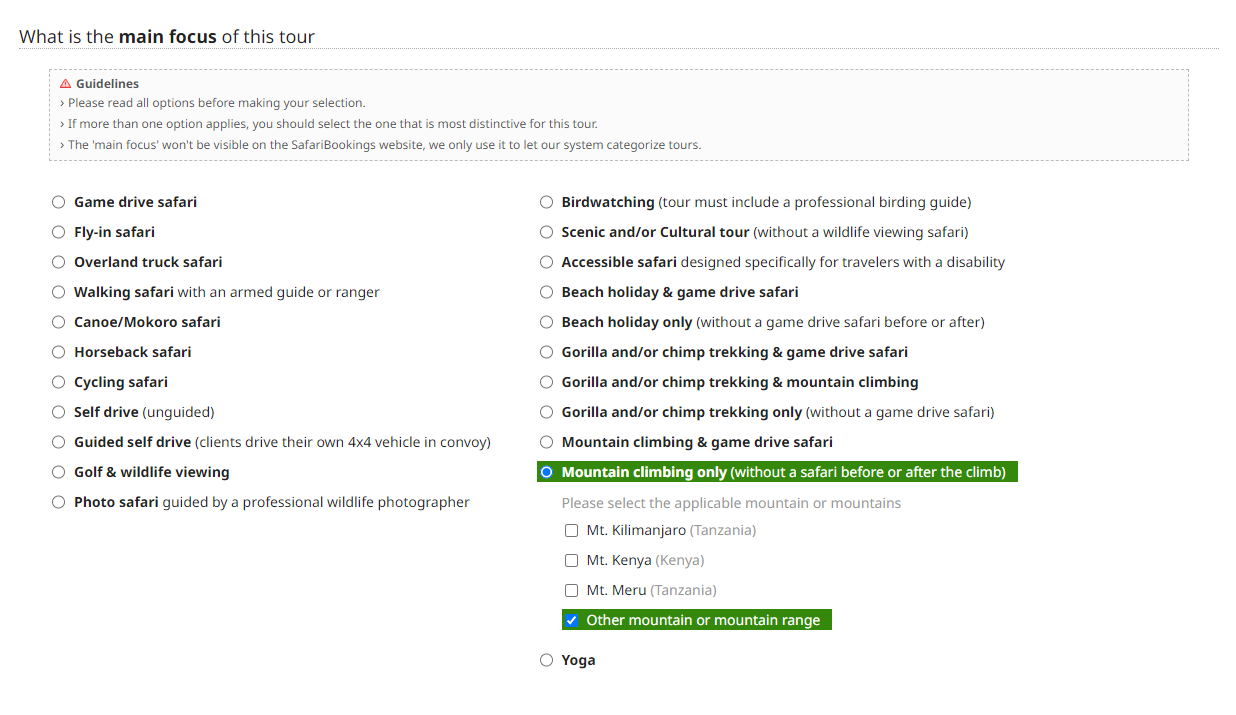Image resolution: width=1236 pixels, height=715 pixels.
Task: Select Beach holiday & game drive safari
Action: click(546, 292)
